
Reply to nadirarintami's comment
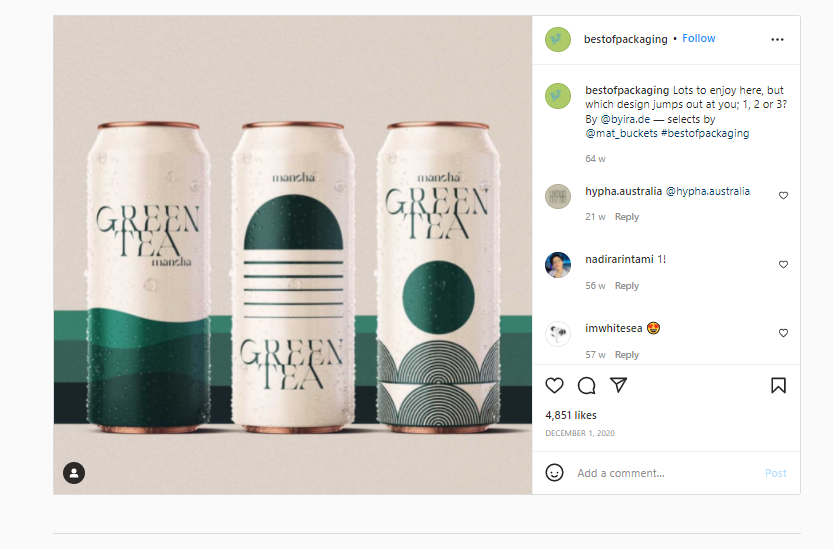[627, 286]
